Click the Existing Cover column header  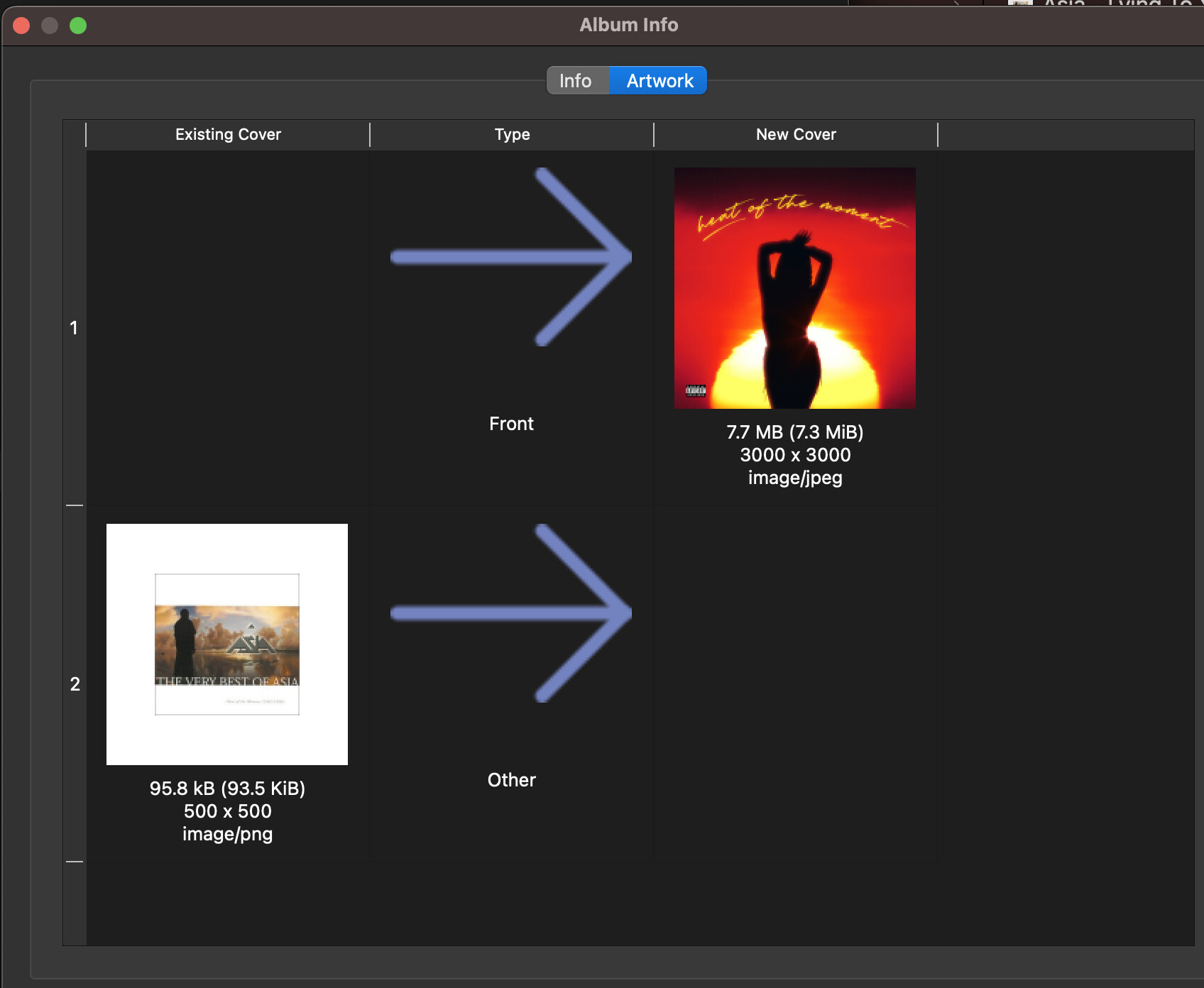click(x=228, y=134)
